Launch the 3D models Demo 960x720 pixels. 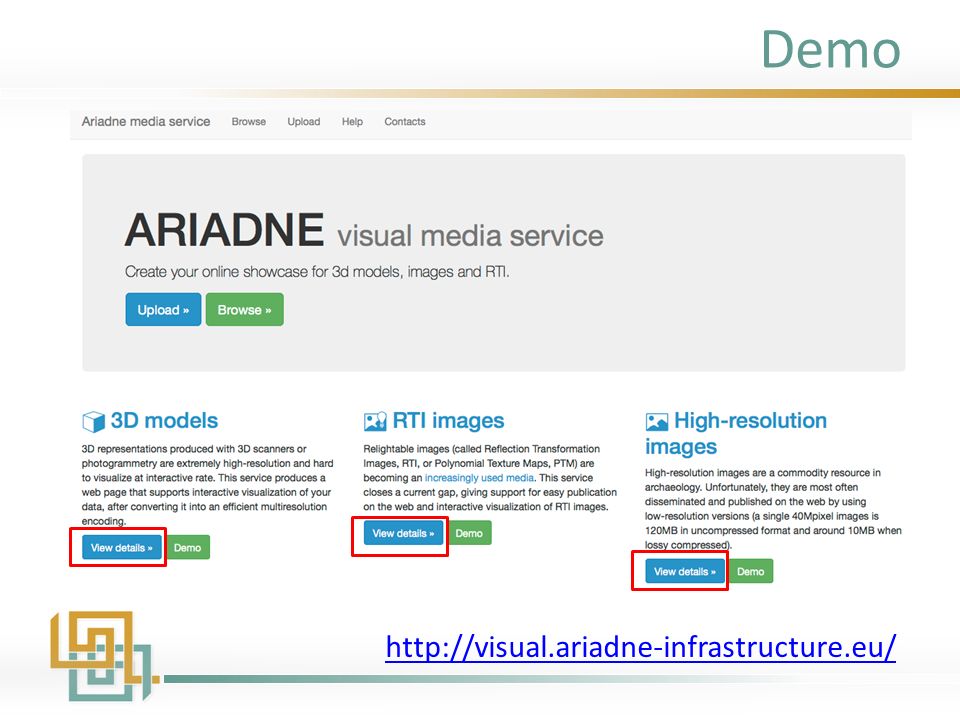(x=187, y=547)
